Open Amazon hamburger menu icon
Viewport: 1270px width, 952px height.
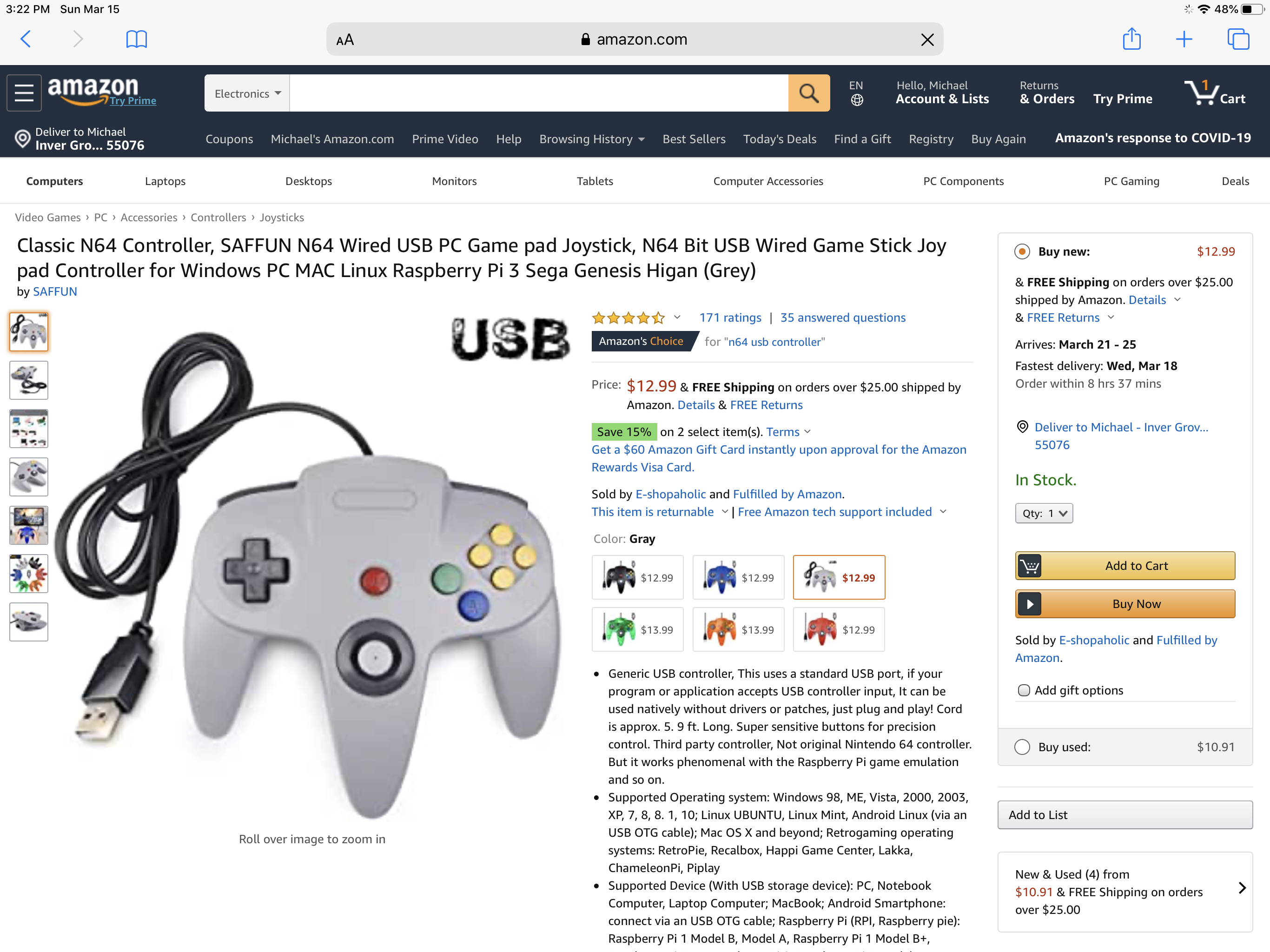24,93
